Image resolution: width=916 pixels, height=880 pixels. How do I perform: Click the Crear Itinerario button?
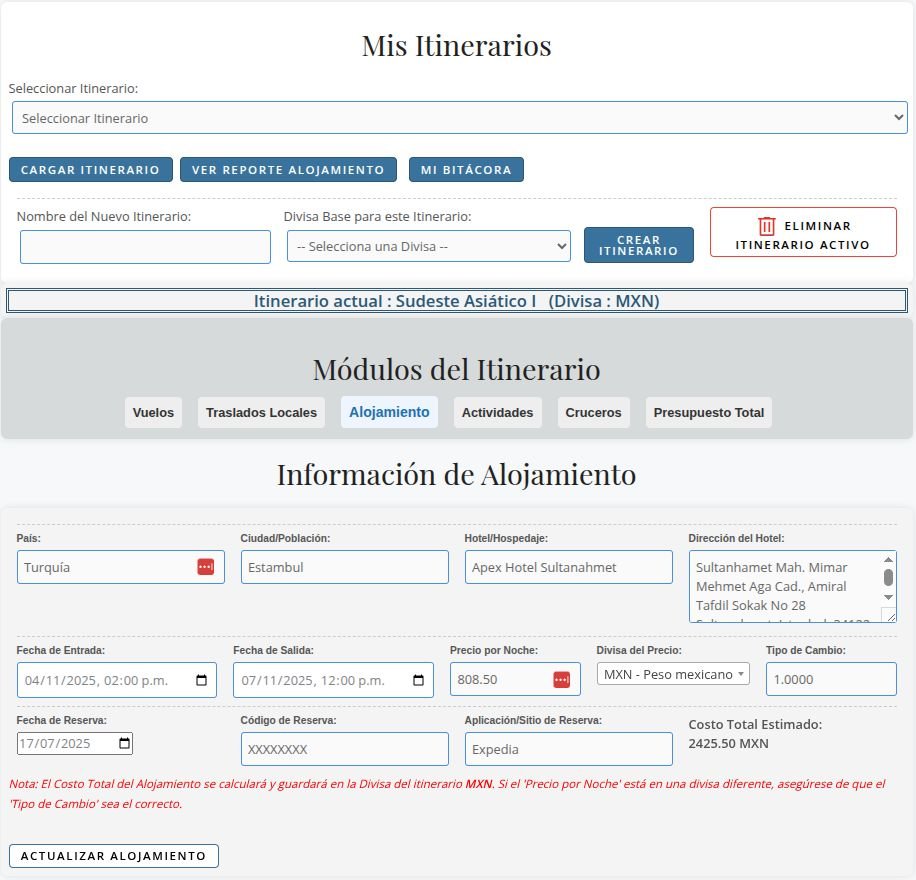click(639, 245)
